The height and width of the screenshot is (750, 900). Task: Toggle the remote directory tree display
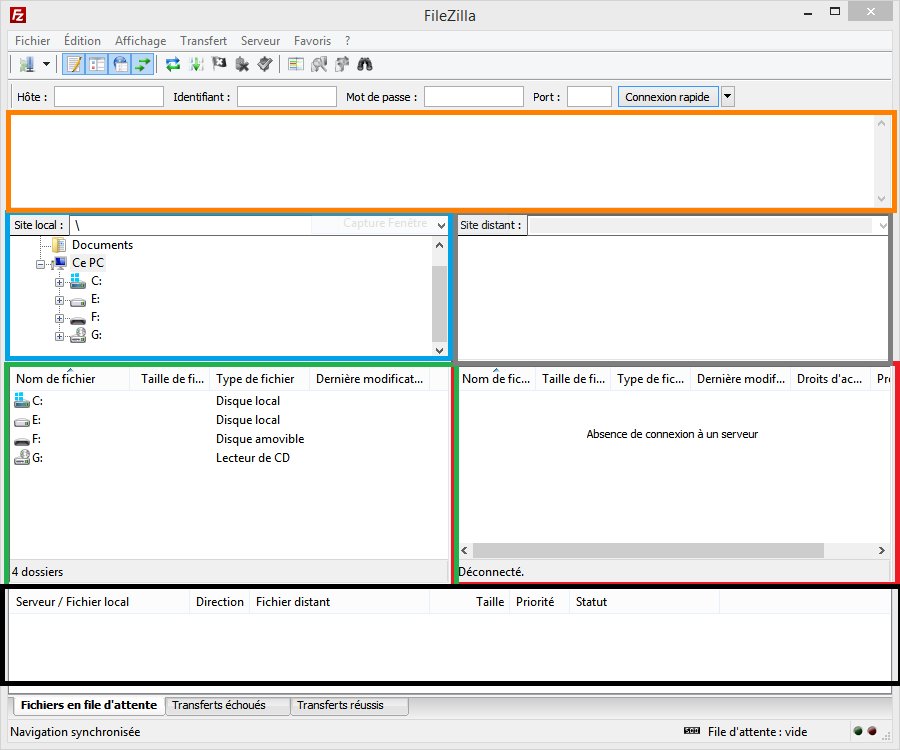(x=120, y=64)
